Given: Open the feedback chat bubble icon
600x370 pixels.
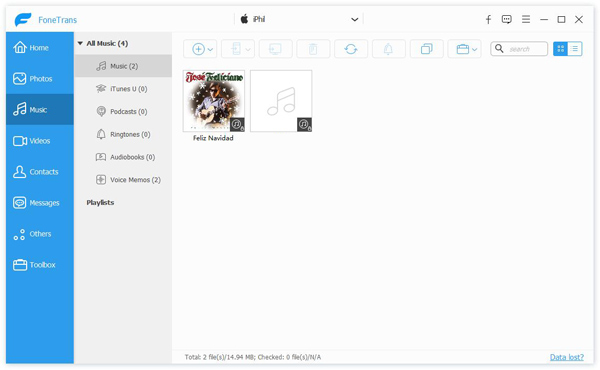Looking at the screenshot, I should [507, 20].
